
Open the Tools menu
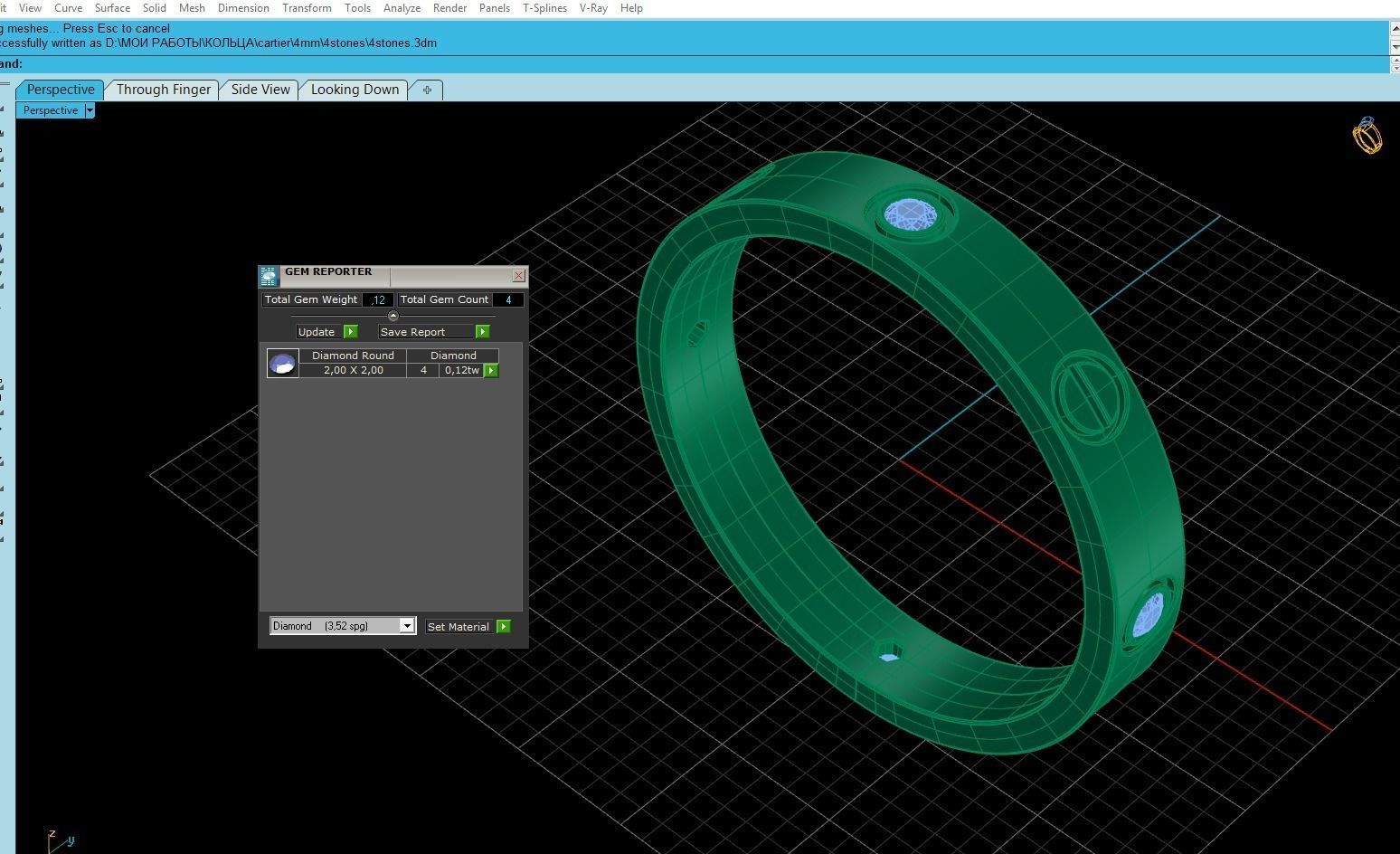coord(357,8)
